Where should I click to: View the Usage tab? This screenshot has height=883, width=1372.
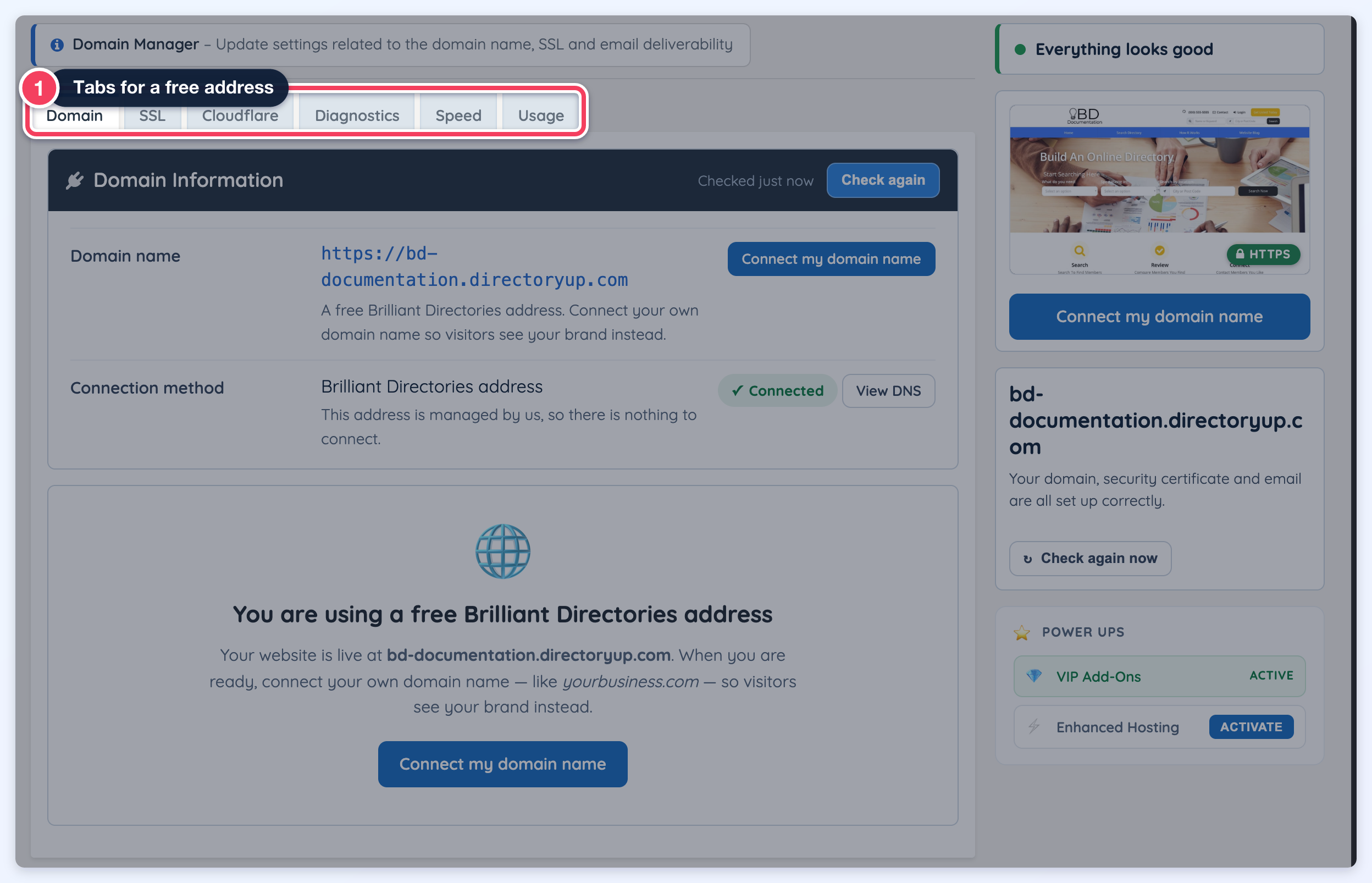click(x=540, y=115)
